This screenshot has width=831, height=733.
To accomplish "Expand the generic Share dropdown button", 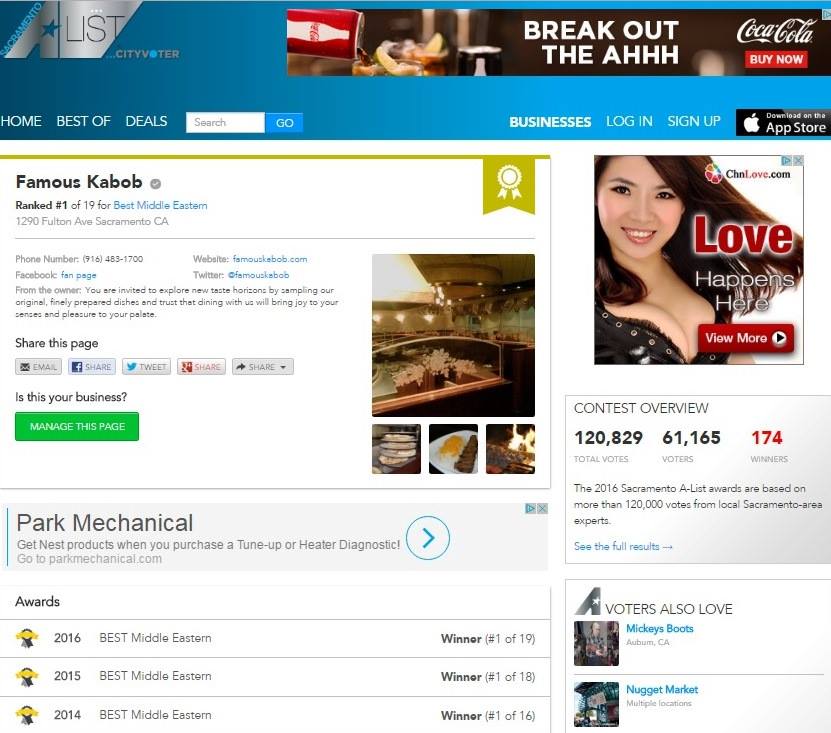I will coord(262,367).
